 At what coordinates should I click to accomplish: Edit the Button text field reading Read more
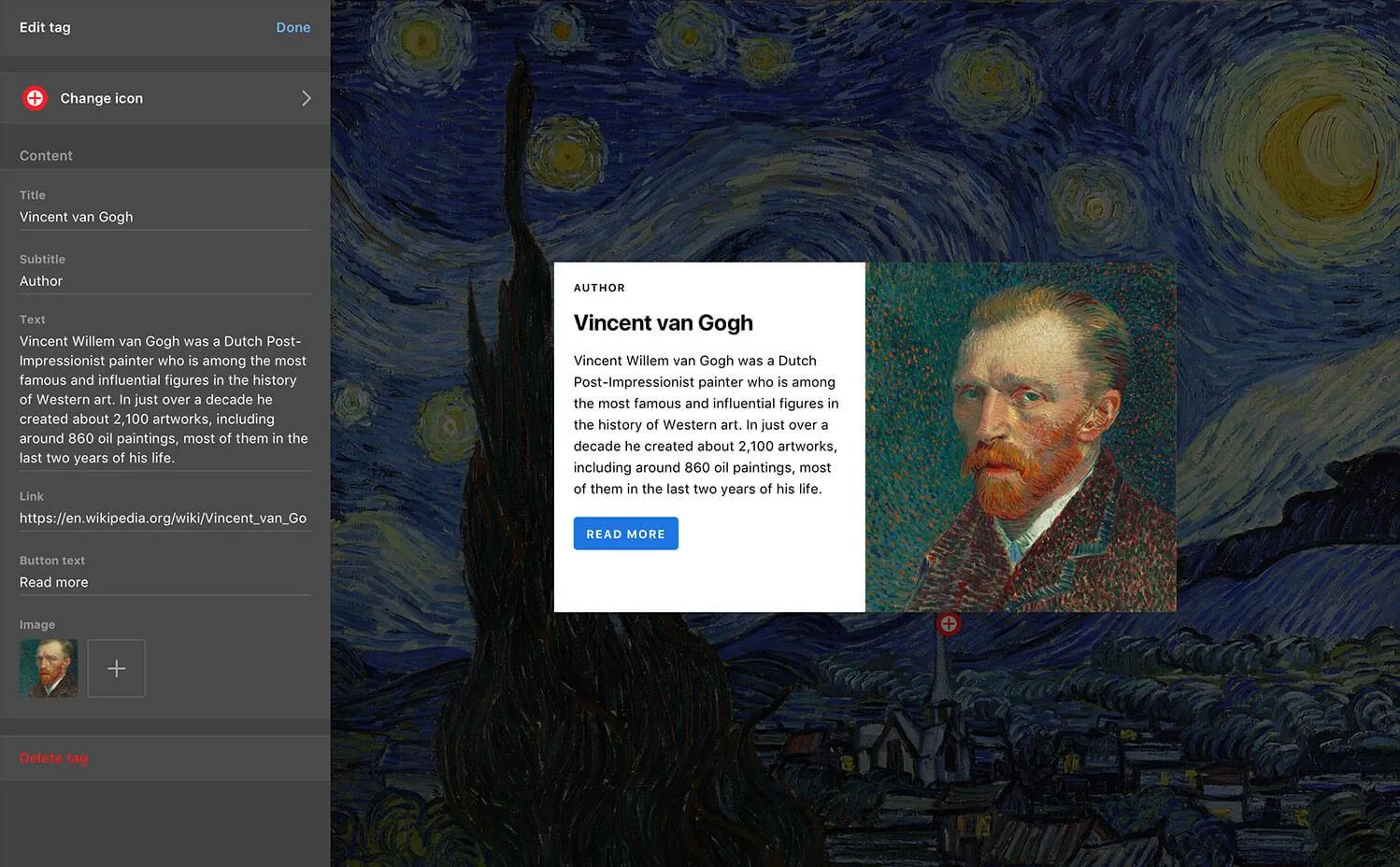click(165, 582)
